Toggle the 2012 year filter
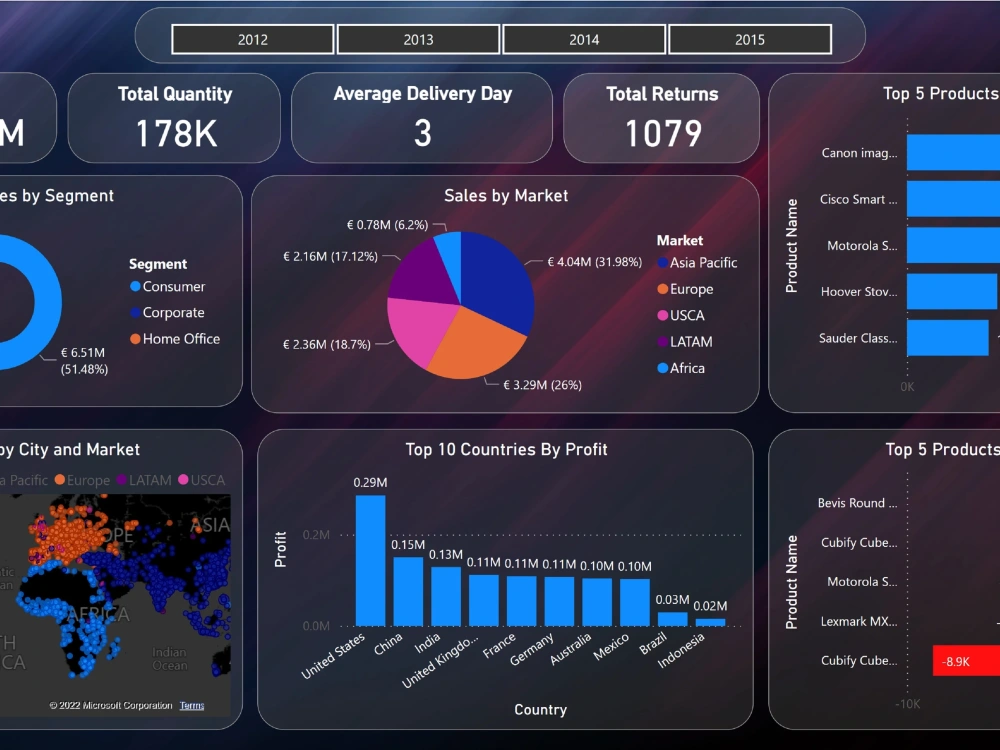The width and height of the screenshot is (1000, 750). pyautogui.click(x=252, y=39)
